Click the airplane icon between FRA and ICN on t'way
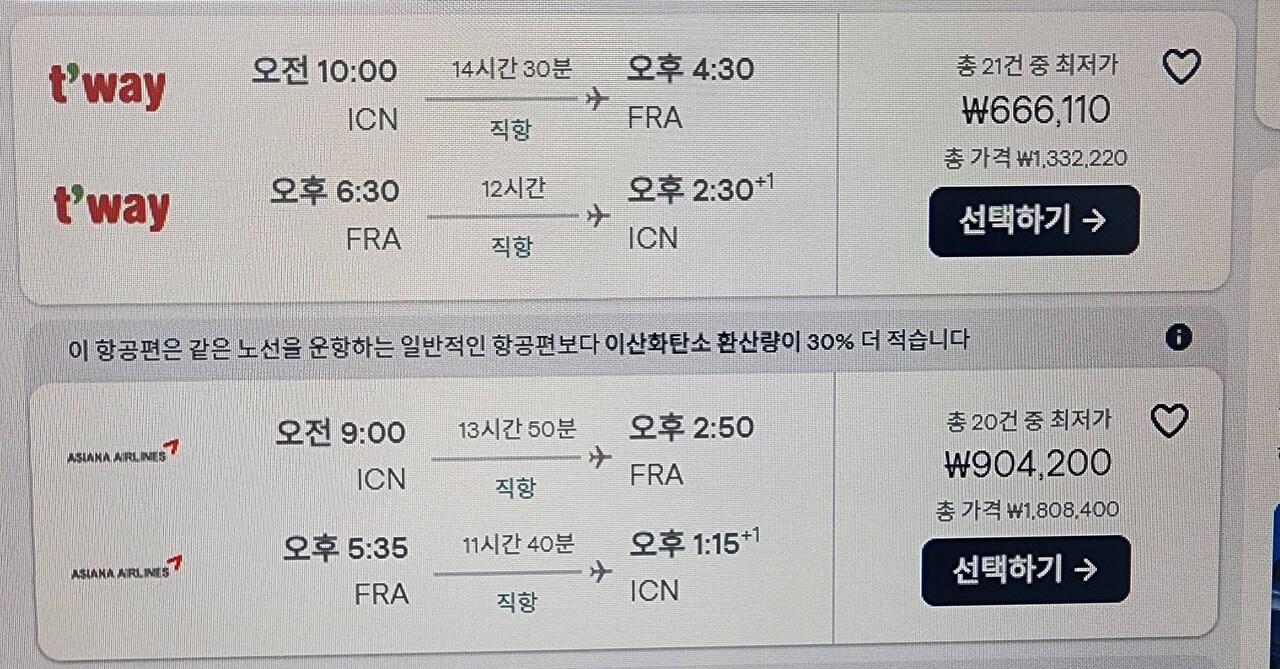This screenshot has width=1280, height=669. click(598, 214)
